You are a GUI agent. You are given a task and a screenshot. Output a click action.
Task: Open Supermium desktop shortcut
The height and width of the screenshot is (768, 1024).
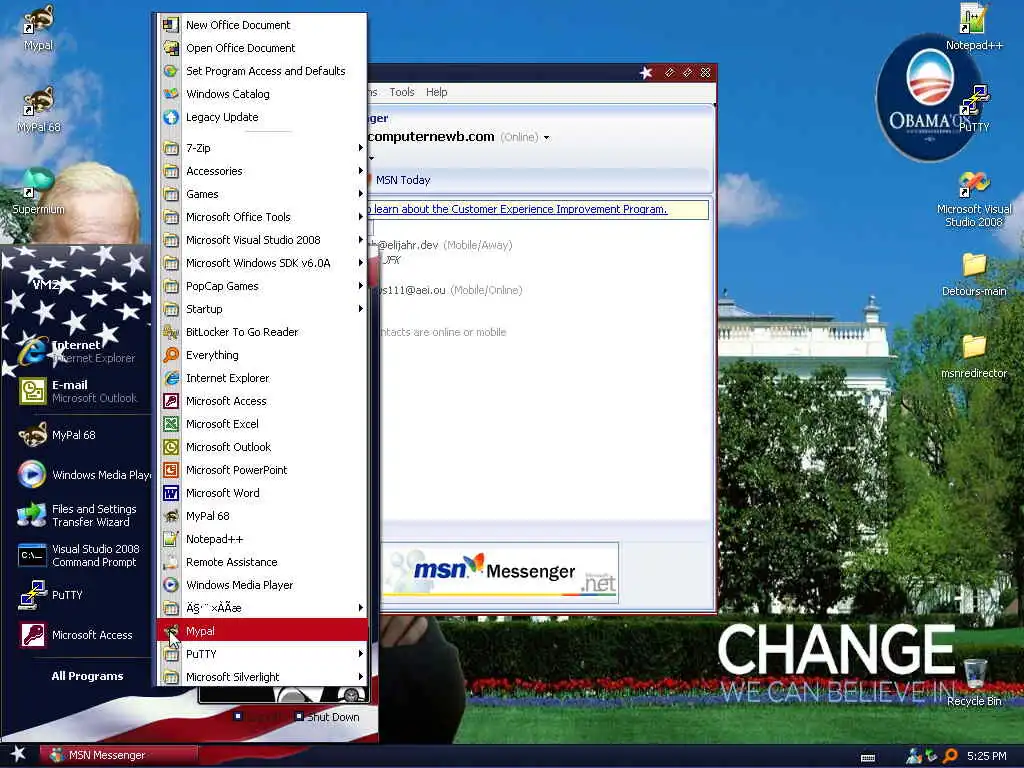pos(38,191)
